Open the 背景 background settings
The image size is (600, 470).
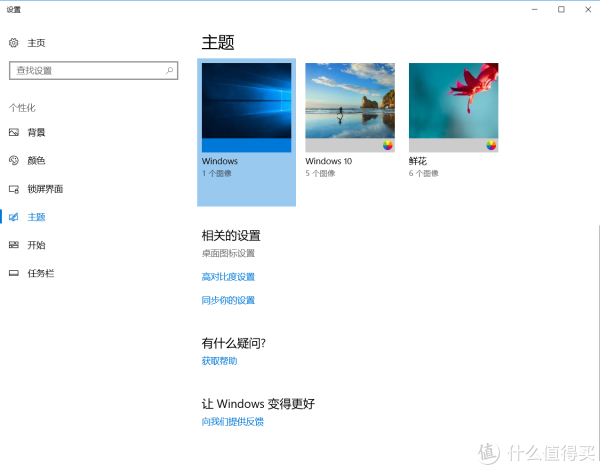coord(36,132)
